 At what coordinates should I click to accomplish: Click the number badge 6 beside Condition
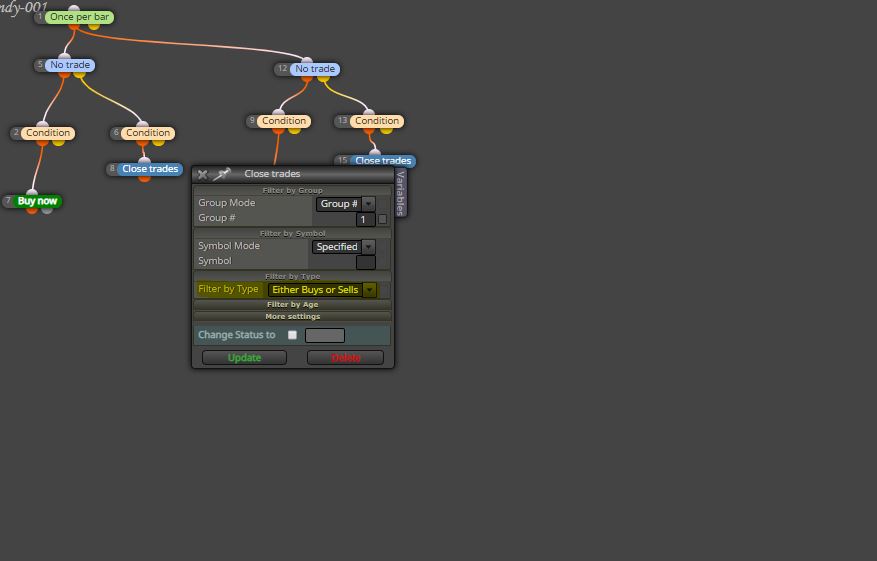click(x=116, y=133)
